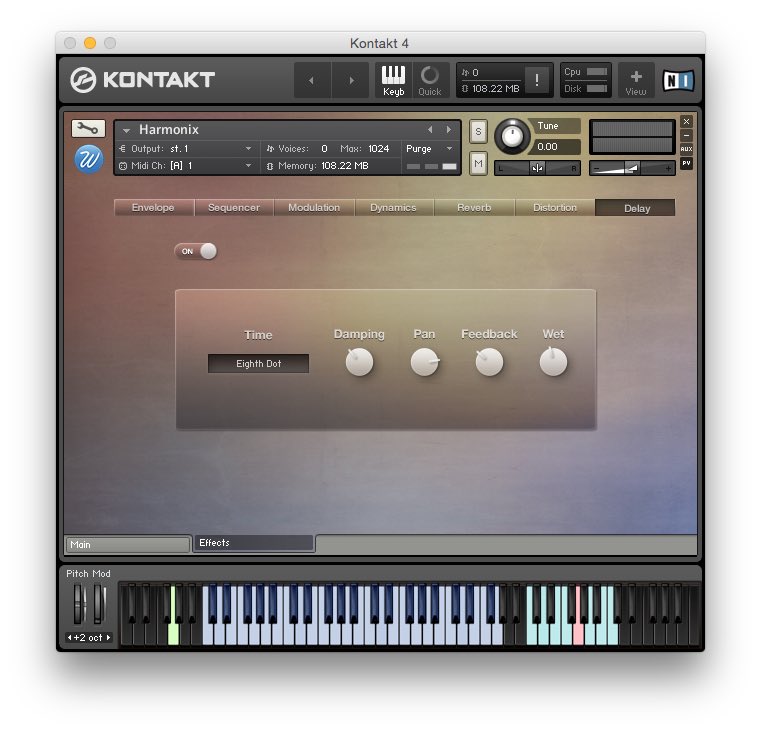Click the Wet knob
Image resolution: width=761 pixels, height=732 pixels.
[x=553, y=362]
